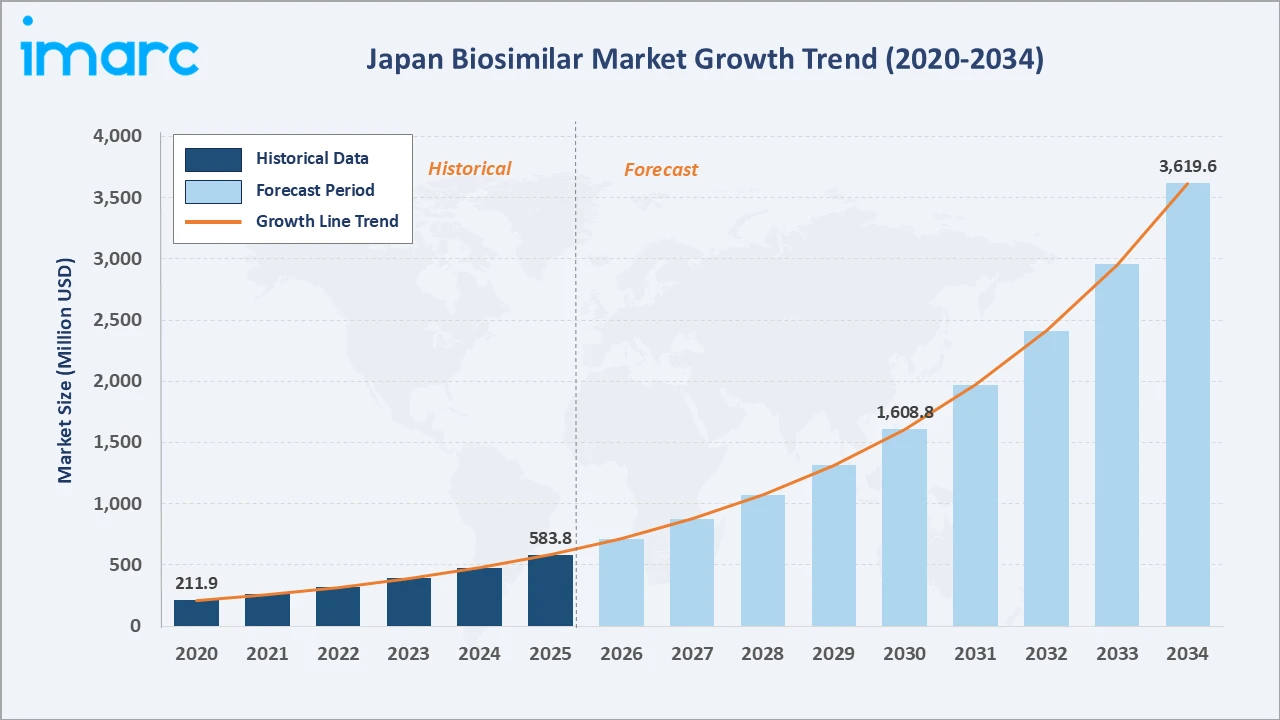1280x720 pixels.
Task: Click the 2024 bar
Action: (x=479, y=597)
